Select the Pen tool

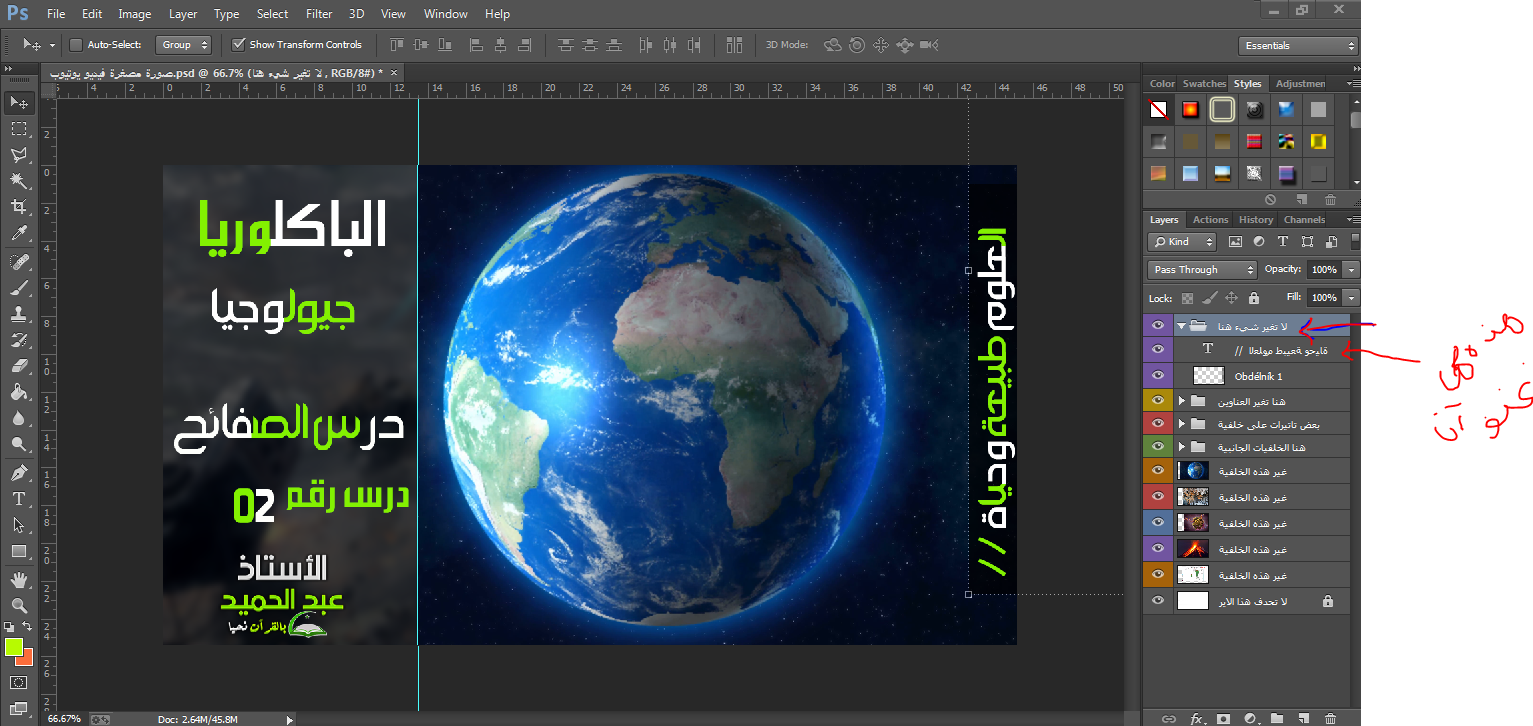(x=18, y=472)
